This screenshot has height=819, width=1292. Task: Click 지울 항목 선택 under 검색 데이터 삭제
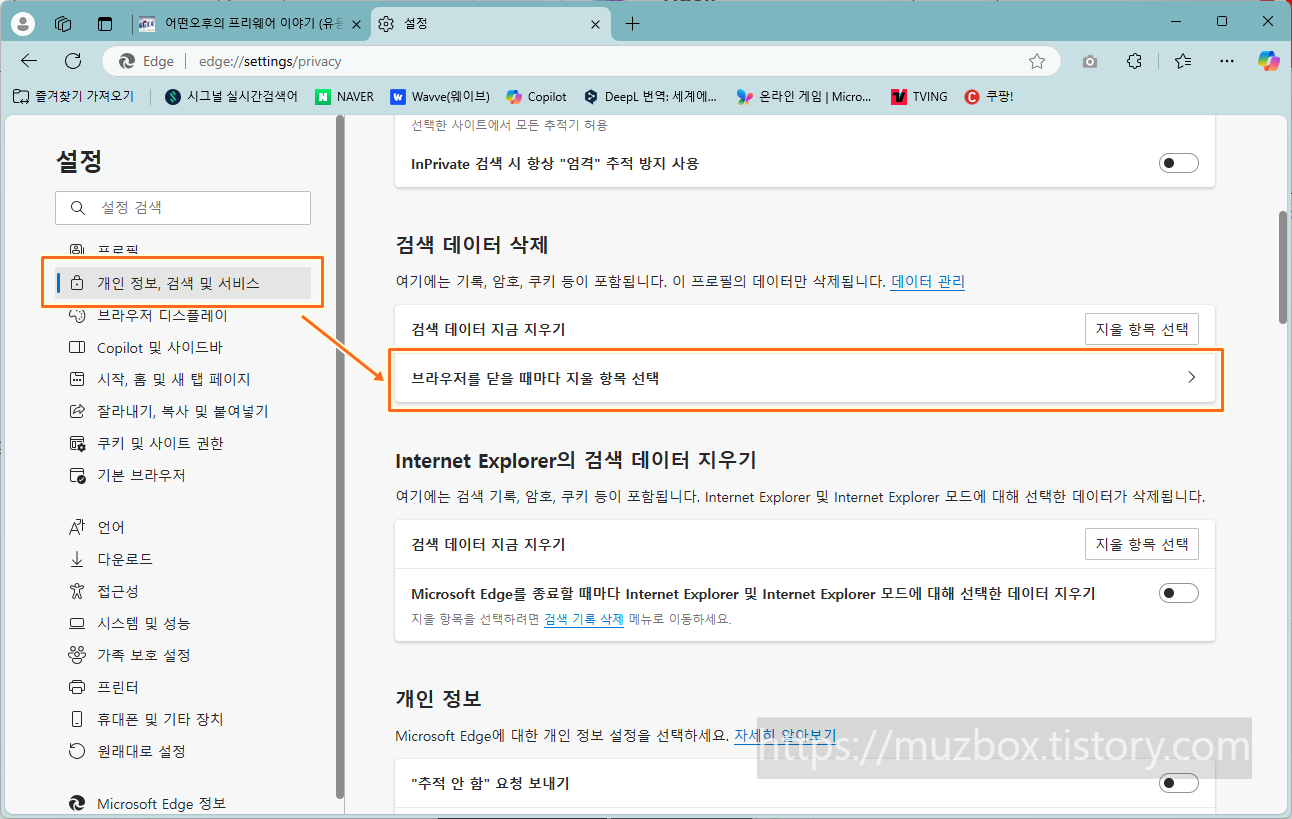(1141, 329)
